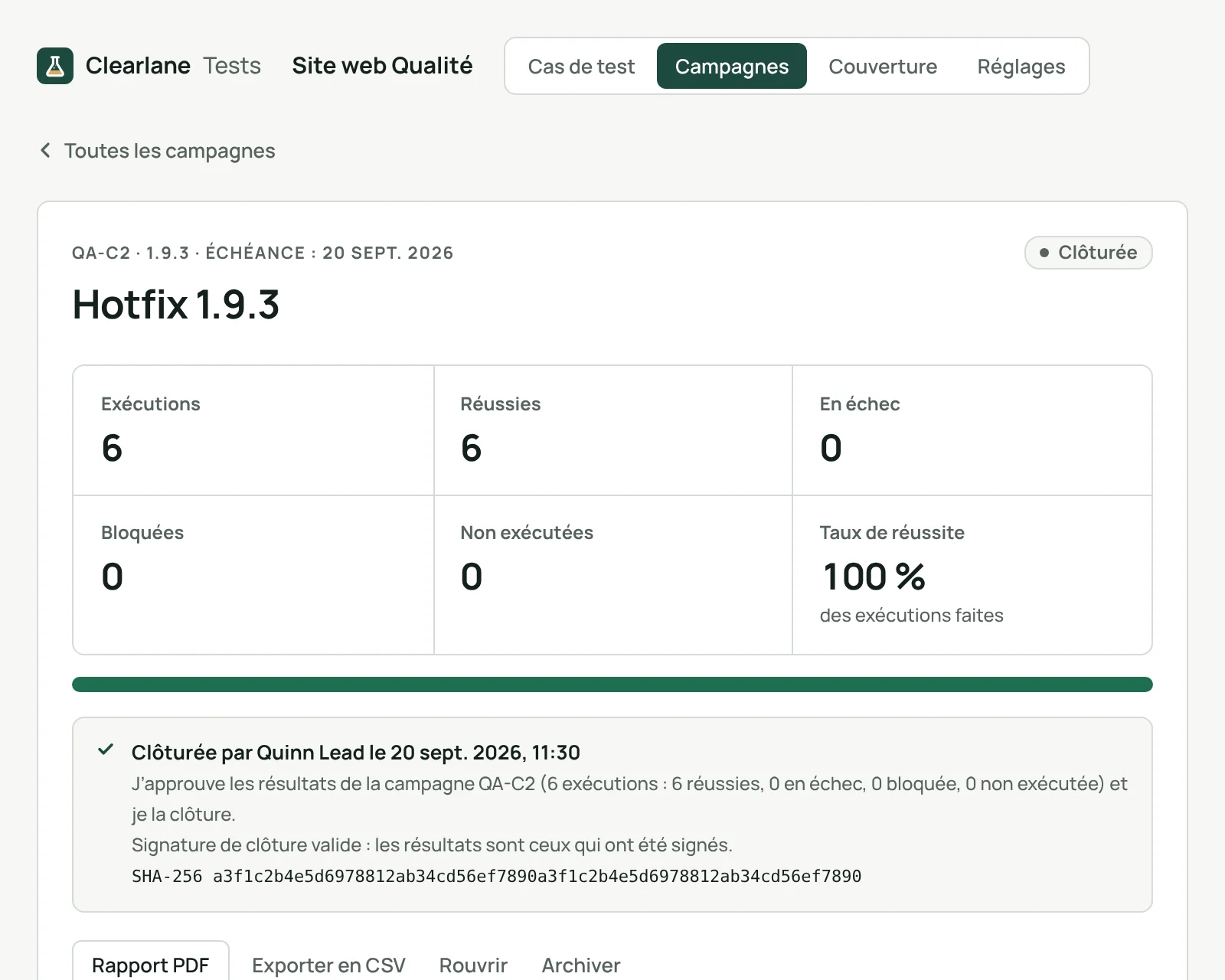Click Exporter en CSV

328,965
